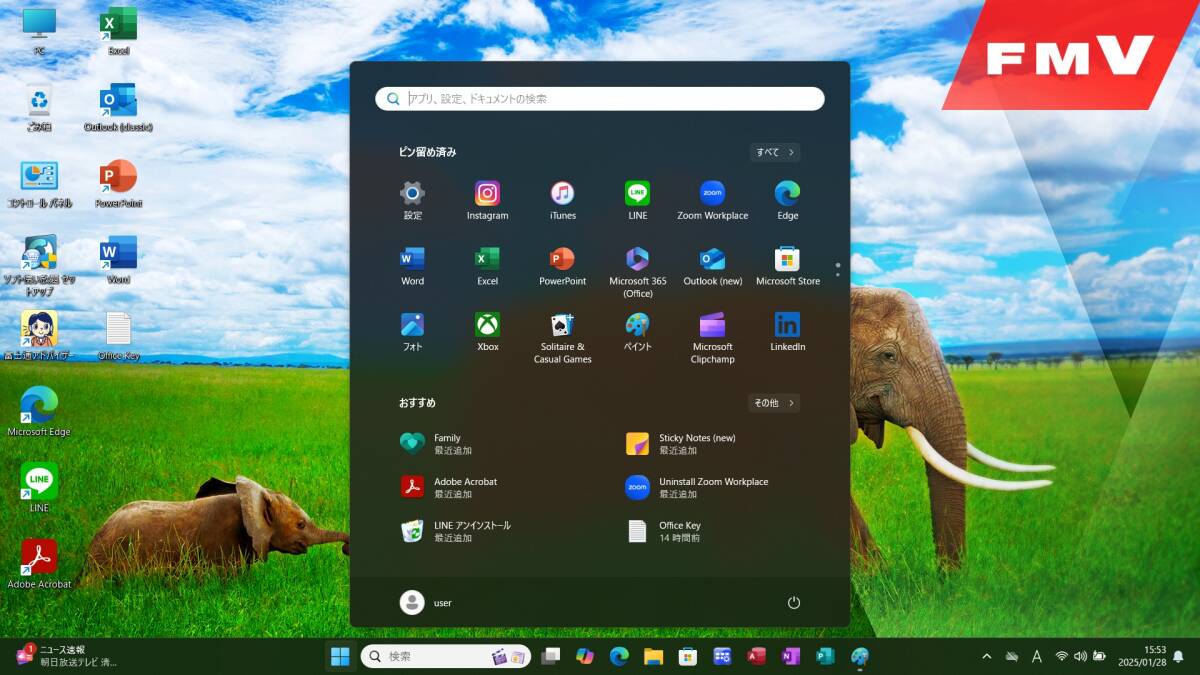Show more recommendations via その他

774,403
